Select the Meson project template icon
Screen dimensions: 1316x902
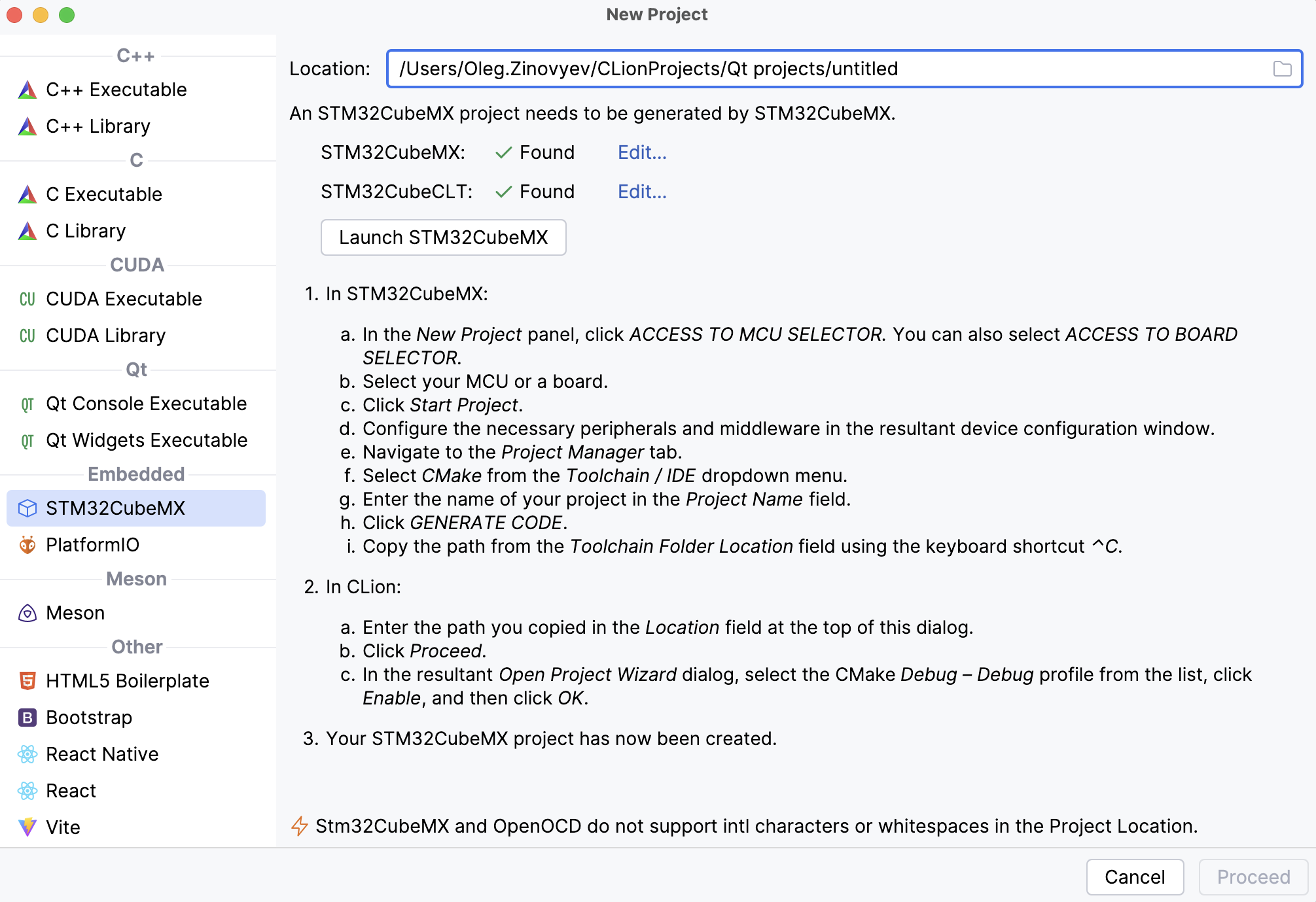pos(27,613)
